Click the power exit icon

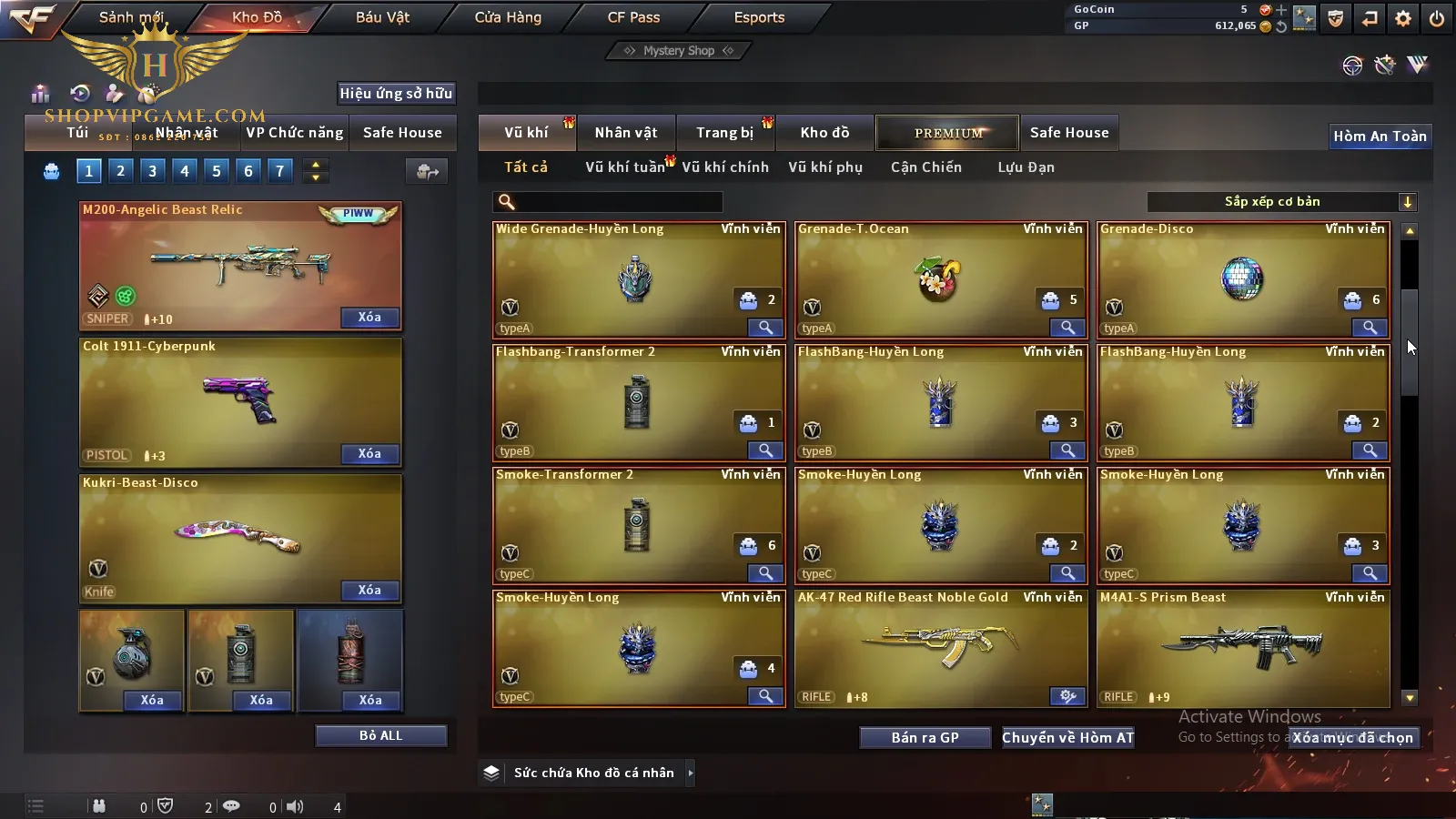1437,18
